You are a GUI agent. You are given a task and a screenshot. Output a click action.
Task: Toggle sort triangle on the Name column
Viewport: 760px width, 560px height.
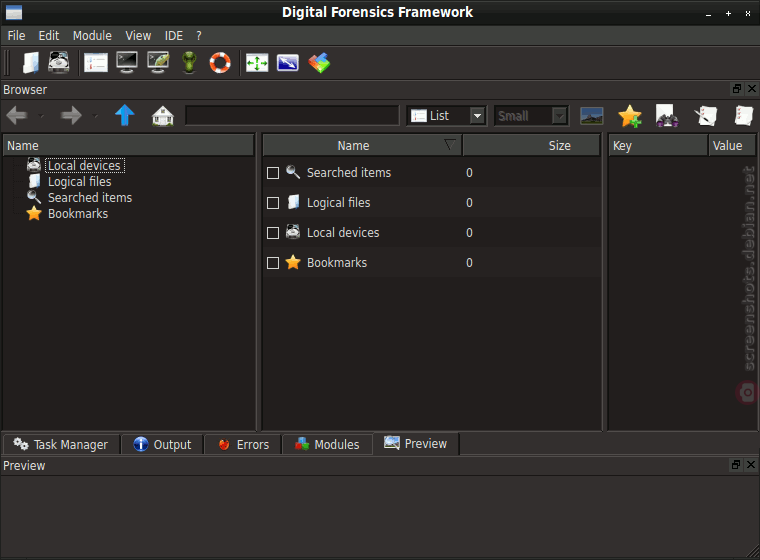[x=450, y=144]
